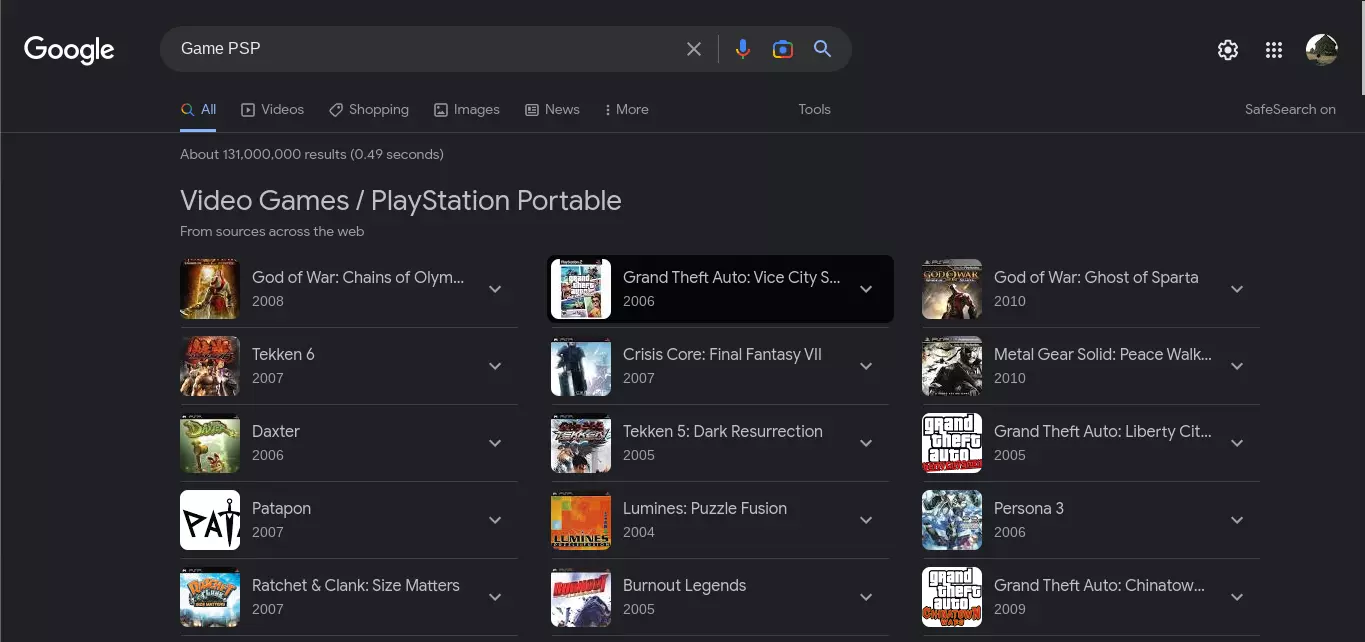Open the More search filters menu
The image size is (1365, 642).
[627, 110]
